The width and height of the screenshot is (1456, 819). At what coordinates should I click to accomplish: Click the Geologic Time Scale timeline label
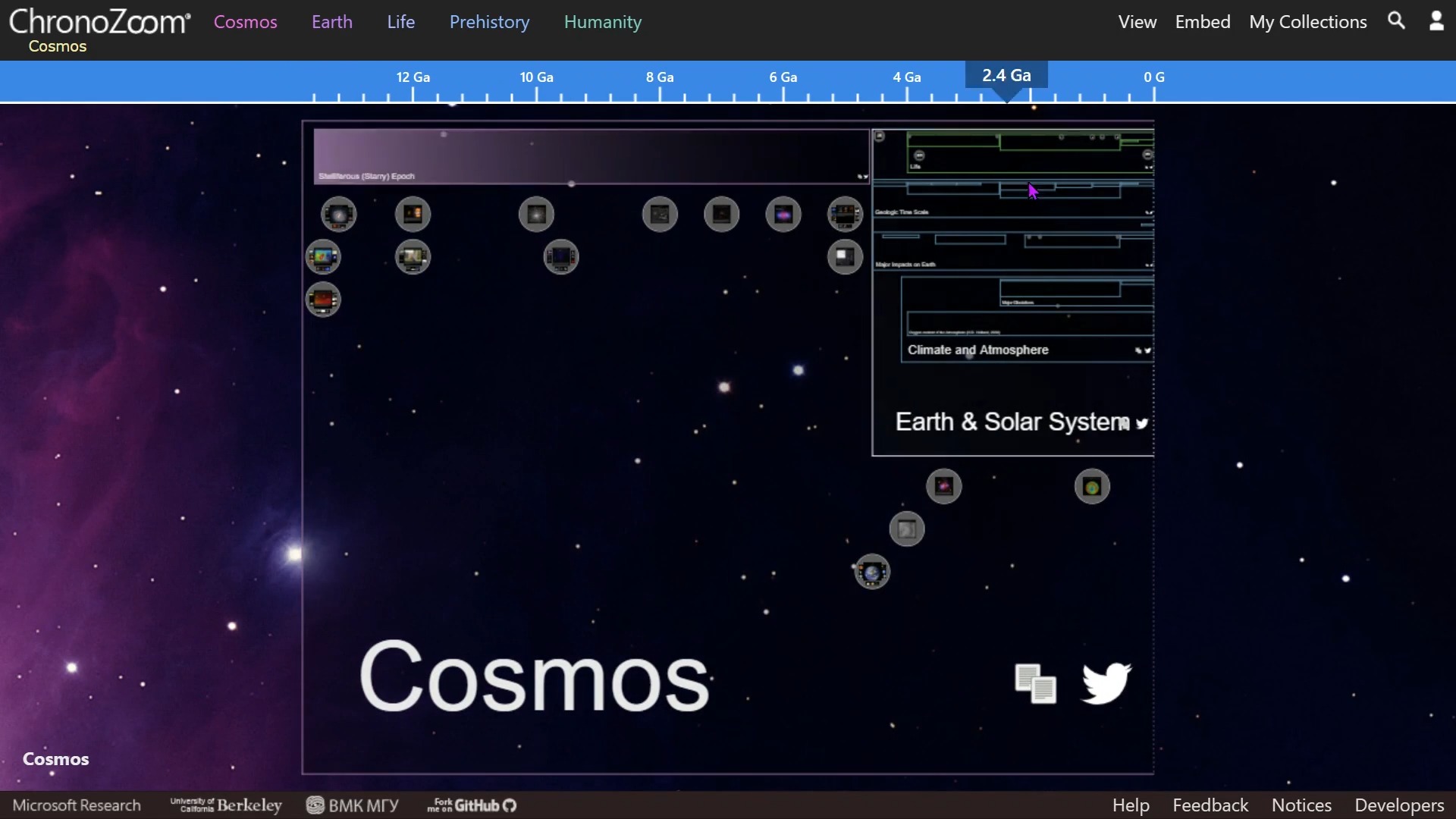[x=902, y=212]
